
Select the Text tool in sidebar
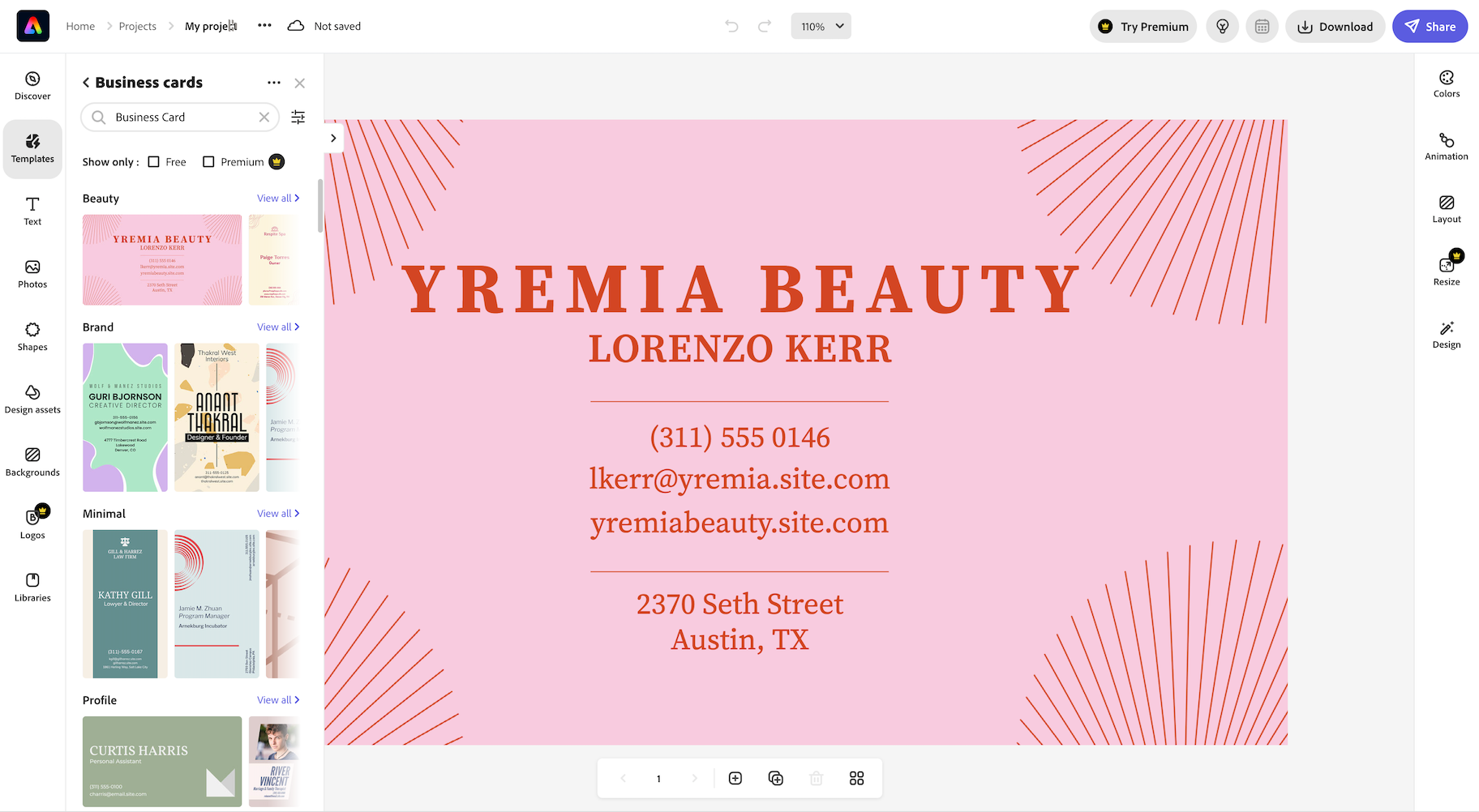pyautogui.click(x=32, y=211)
